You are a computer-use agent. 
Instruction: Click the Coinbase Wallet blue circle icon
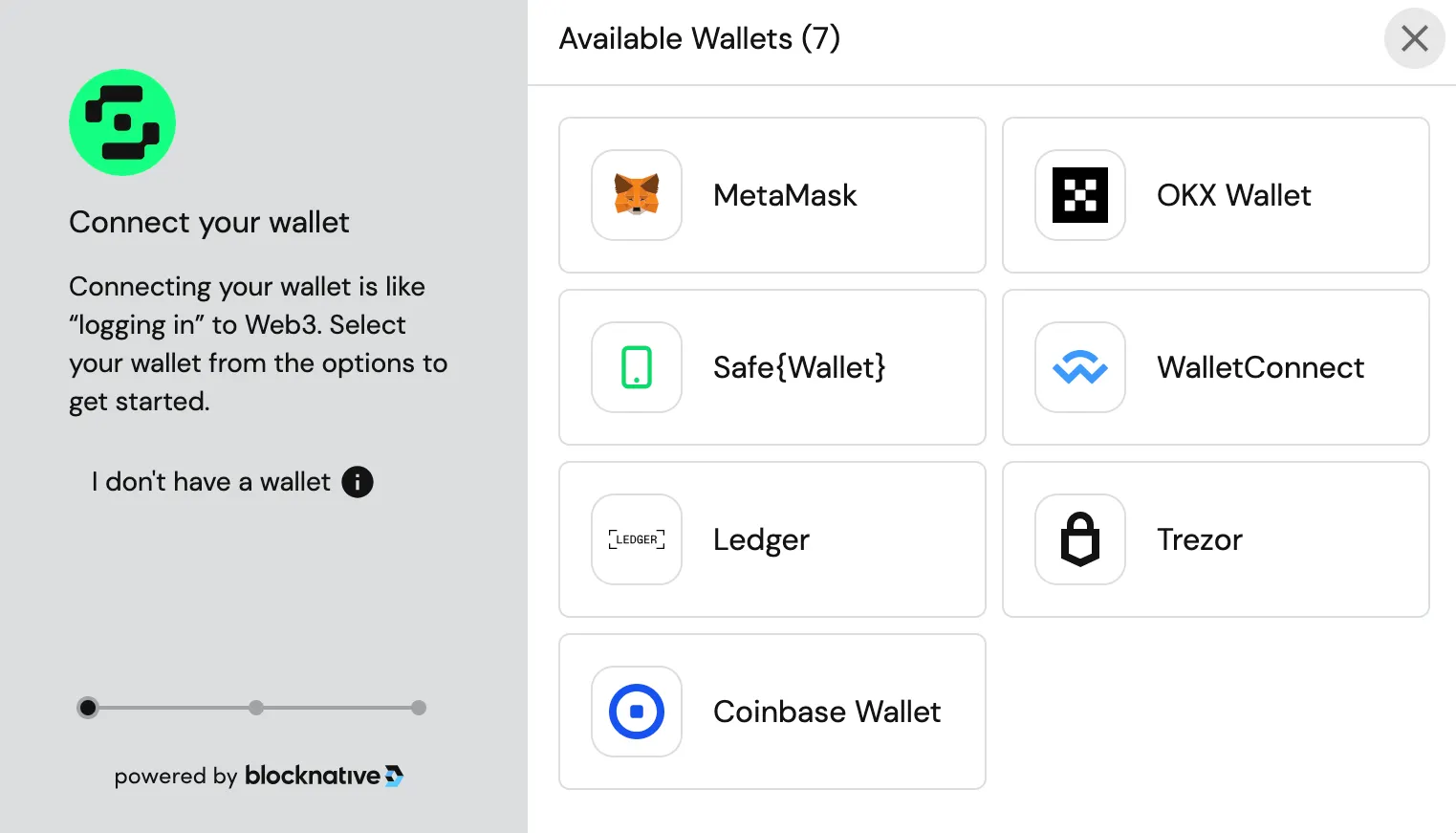[637, 712]
